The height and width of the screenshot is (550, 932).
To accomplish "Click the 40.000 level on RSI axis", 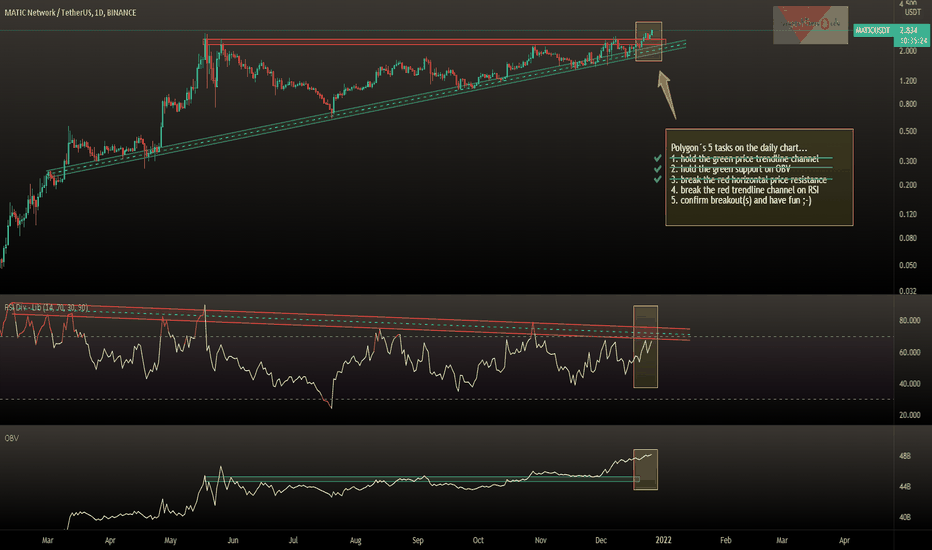I will click(x=909, y=384).
